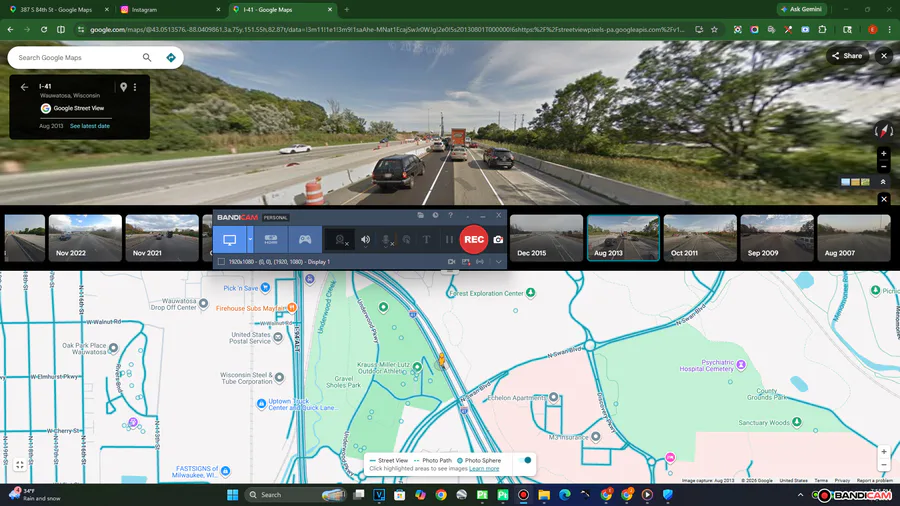Toggle Bandicam speaker sound

pos(366,240)
